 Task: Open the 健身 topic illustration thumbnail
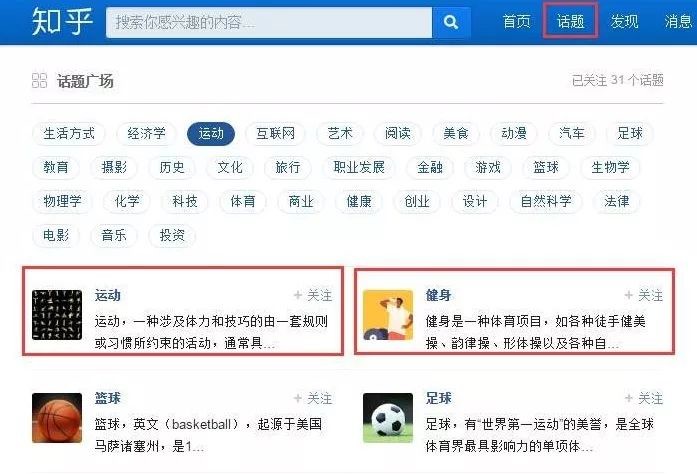388,315
